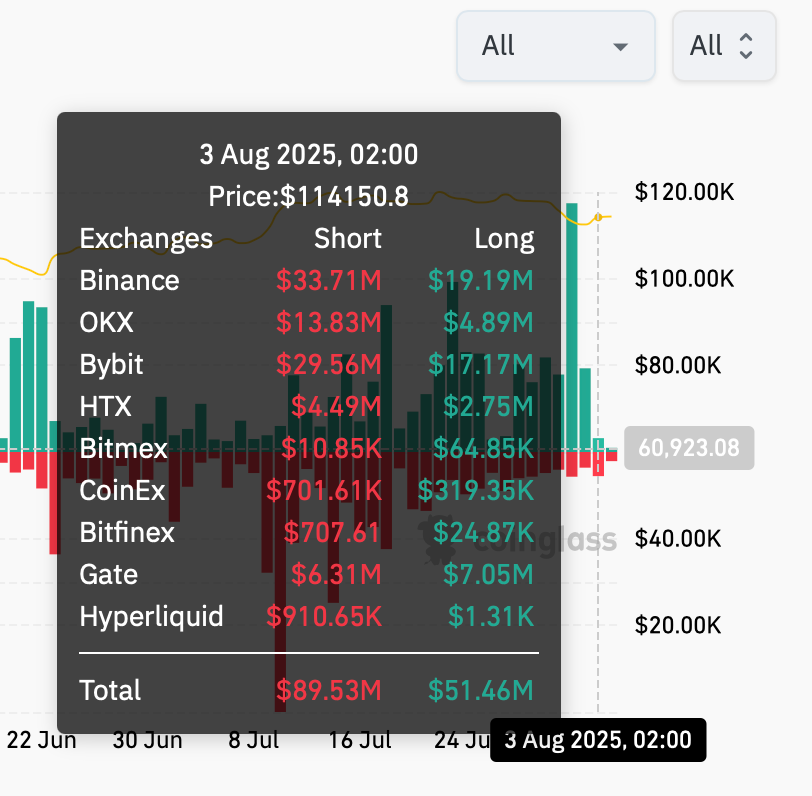Click the 'Long' column header
812x796 pixels.
pos(504,239)
